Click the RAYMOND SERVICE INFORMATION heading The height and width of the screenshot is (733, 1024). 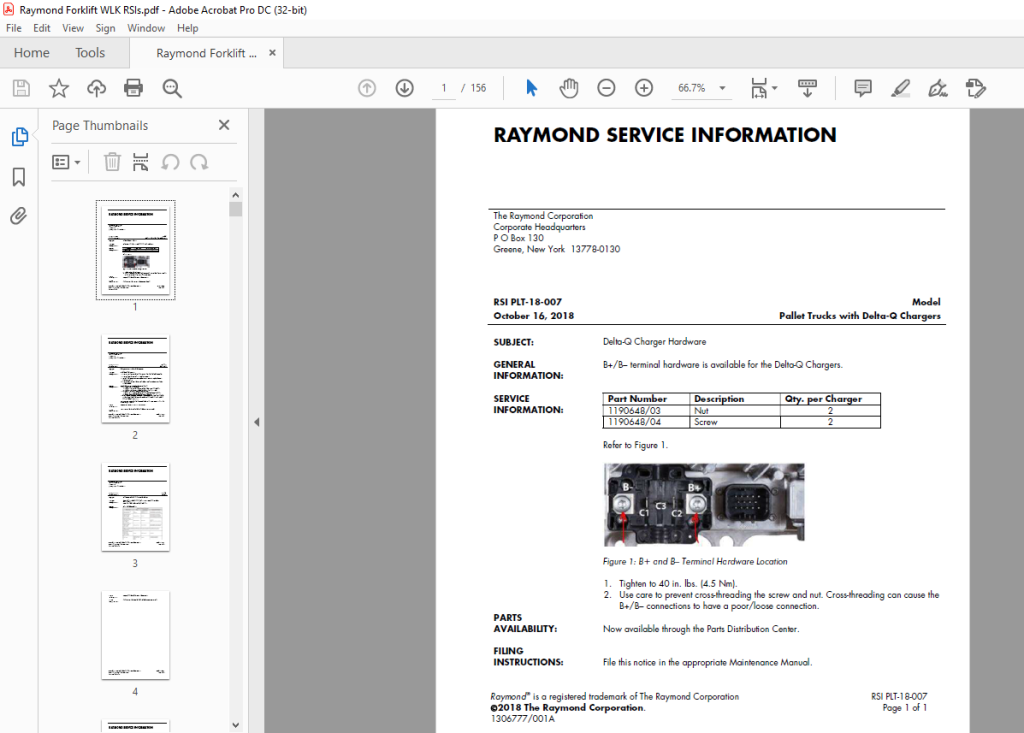(x=665, y=135)
